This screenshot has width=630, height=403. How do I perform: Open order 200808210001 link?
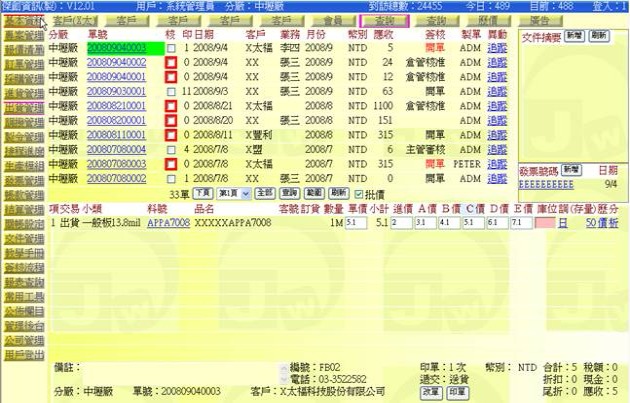click(116, 105)
